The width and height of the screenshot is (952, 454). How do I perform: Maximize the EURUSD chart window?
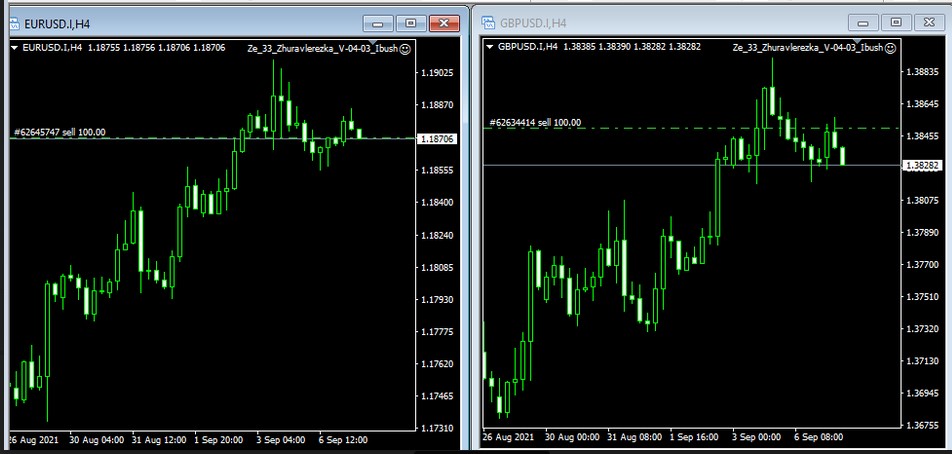point(410,22)
